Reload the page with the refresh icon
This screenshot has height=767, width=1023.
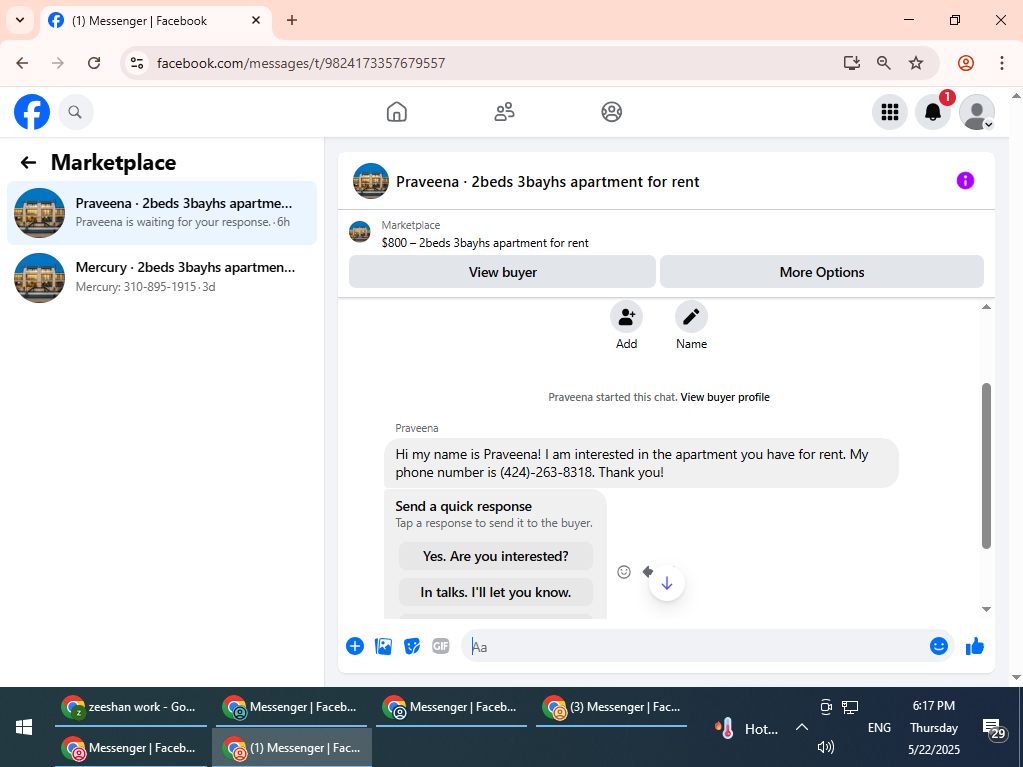(94, 63)
